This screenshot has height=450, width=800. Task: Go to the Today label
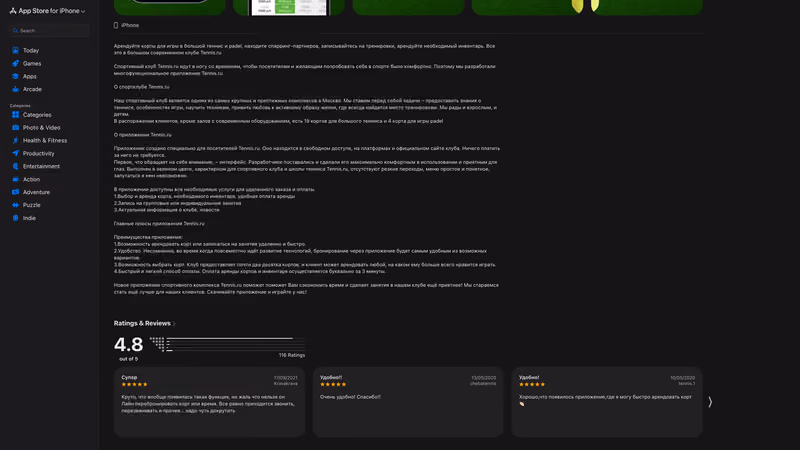click(x=31, y=51)
